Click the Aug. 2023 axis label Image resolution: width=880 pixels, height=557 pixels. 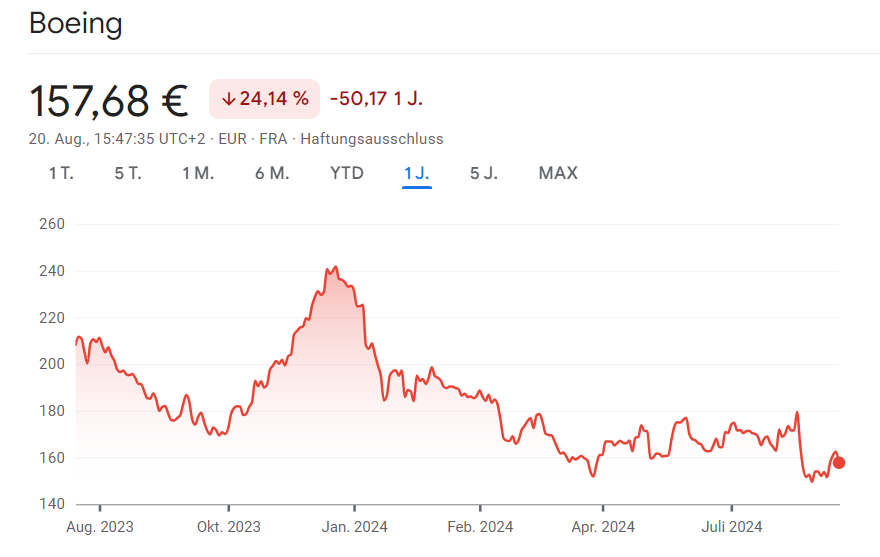point(100,527)
